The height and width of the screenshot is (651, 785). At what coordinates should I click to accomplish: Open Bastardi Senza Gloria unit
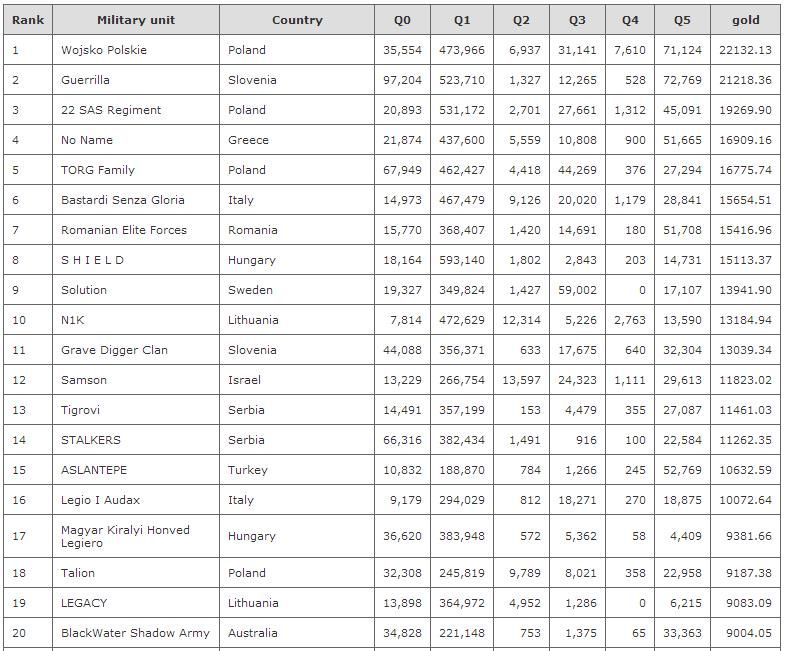pos(123,200)
